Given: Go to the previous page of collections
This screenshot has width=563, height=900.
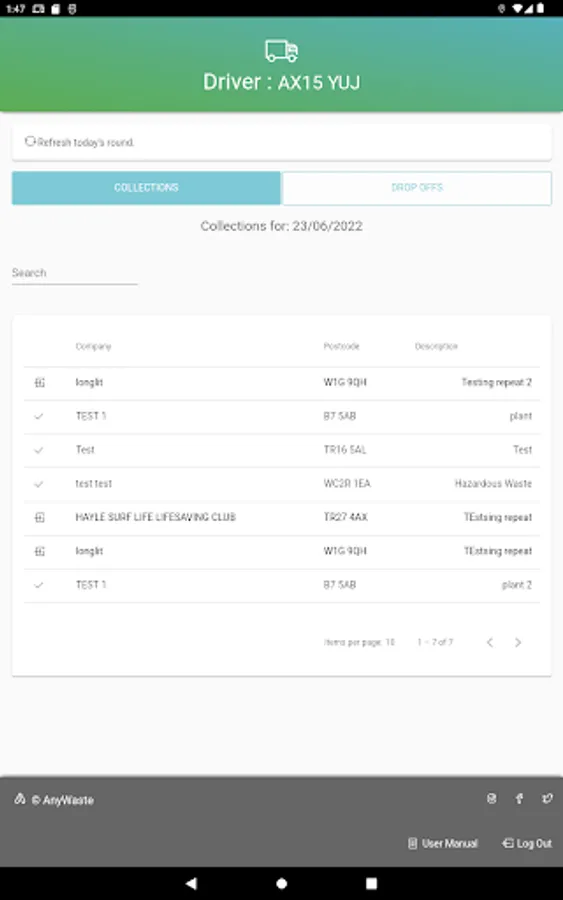Looking at the screenshot, I should (490, 642).
